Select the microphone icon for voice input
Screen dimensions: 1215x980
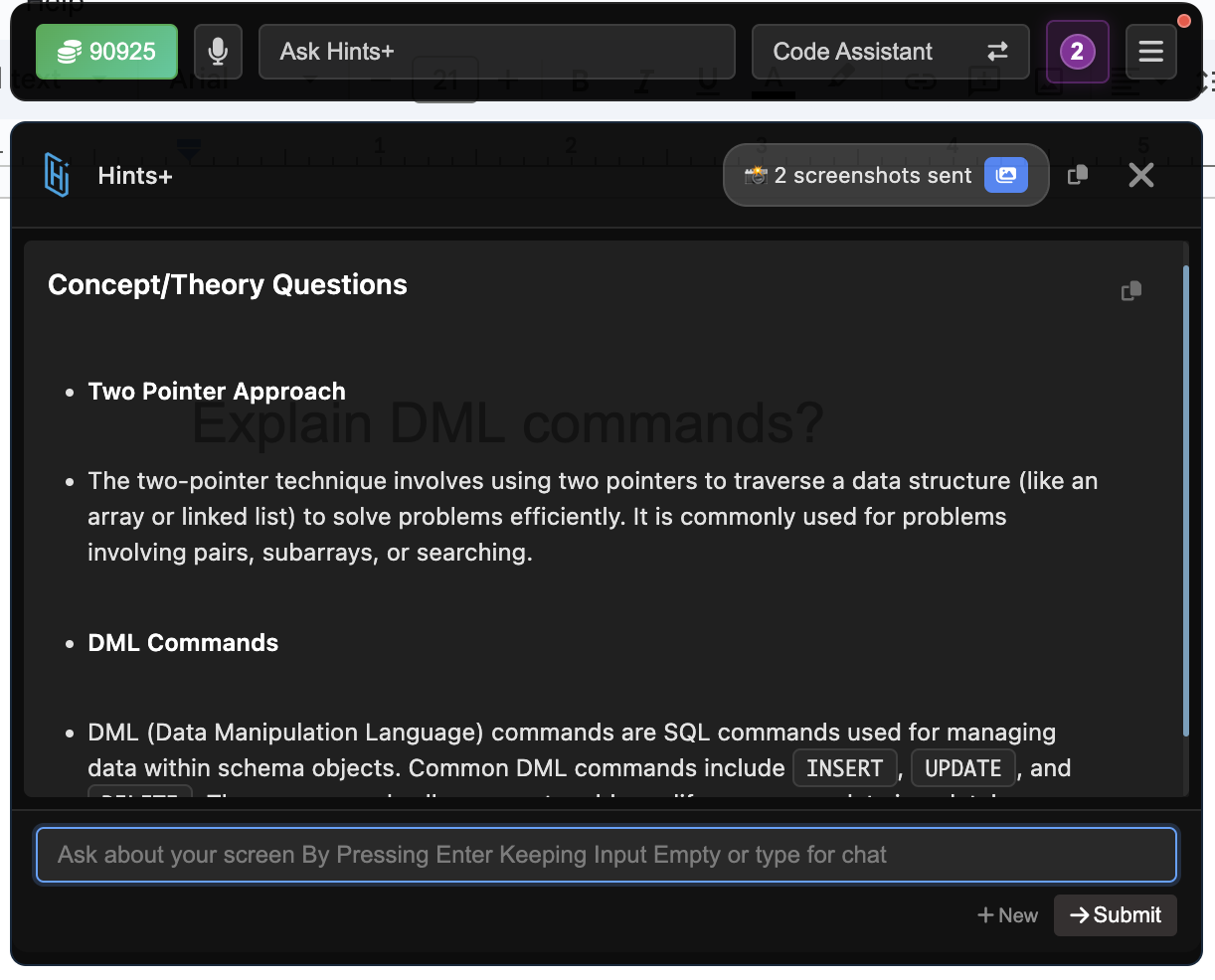coord(218,51)
